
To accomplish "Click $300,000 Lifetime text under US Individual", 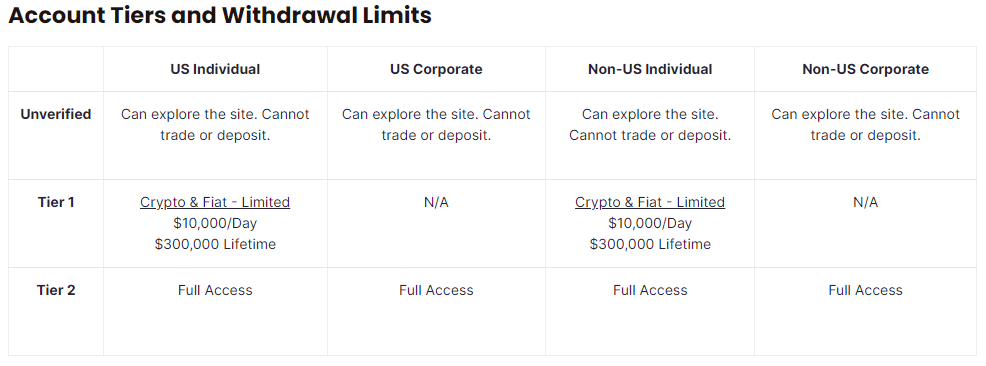I will (x=215, y=245).
